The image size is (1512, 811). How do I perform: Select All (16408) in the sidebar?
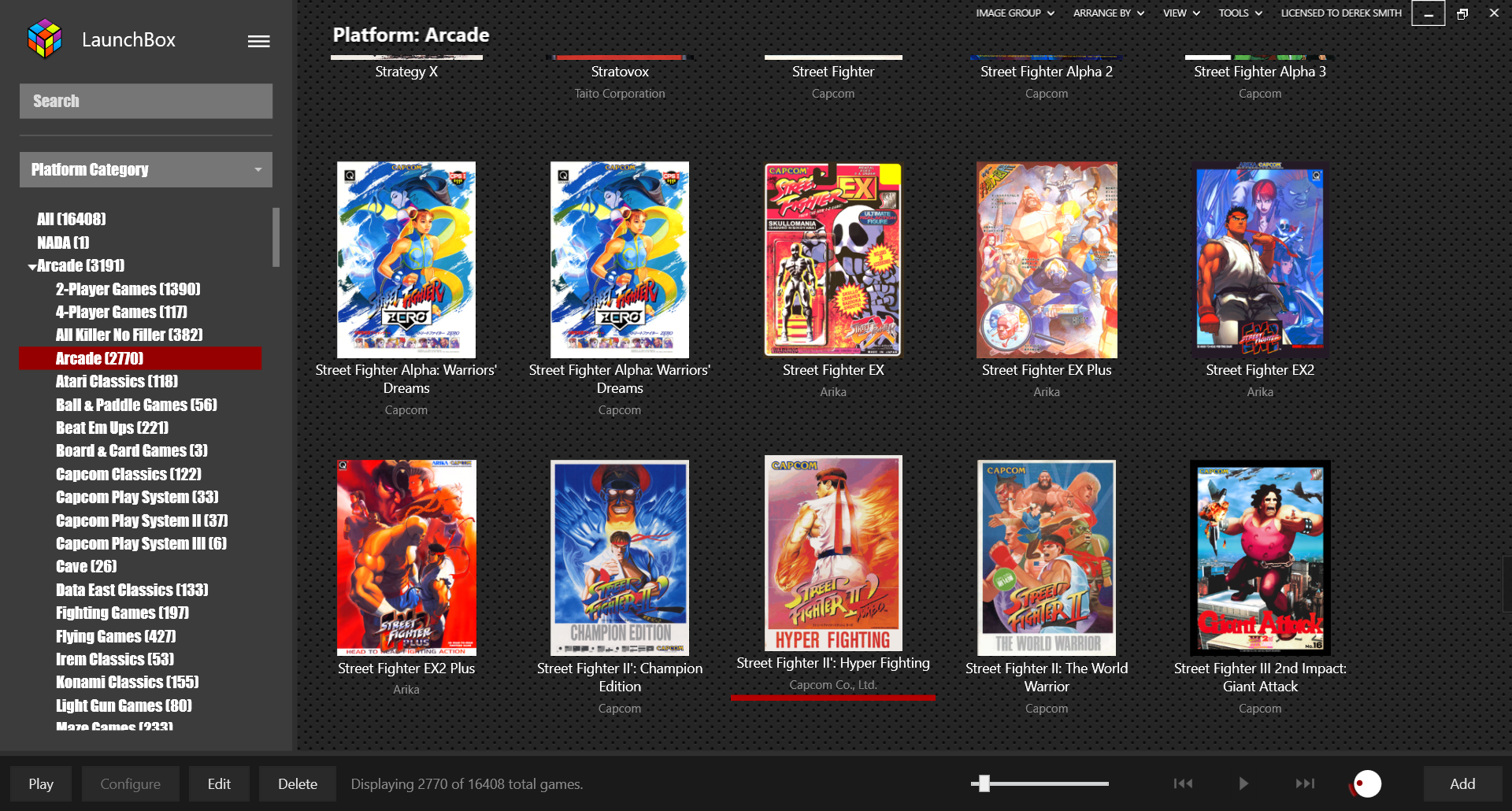(71, 219)
